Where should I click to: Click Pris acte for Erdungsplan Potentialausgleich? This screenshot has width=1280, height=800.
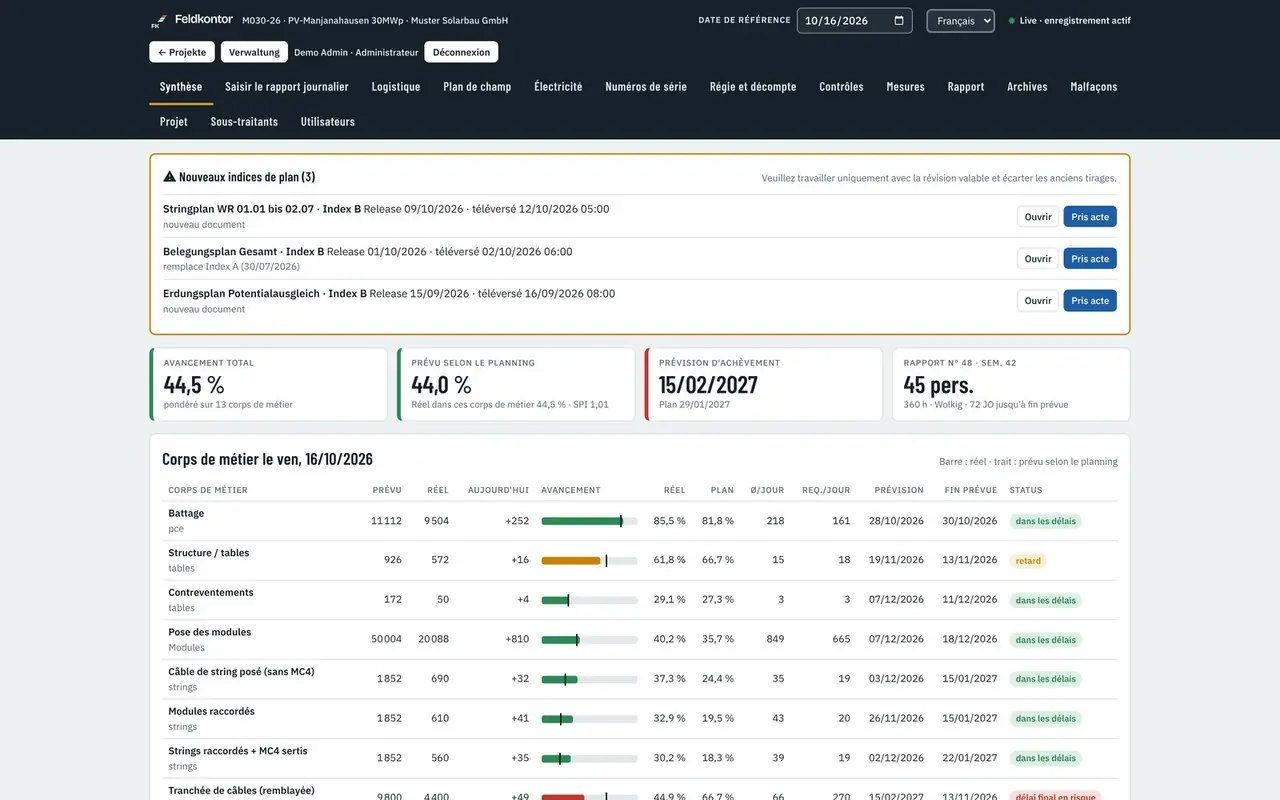coord(1090,300)
